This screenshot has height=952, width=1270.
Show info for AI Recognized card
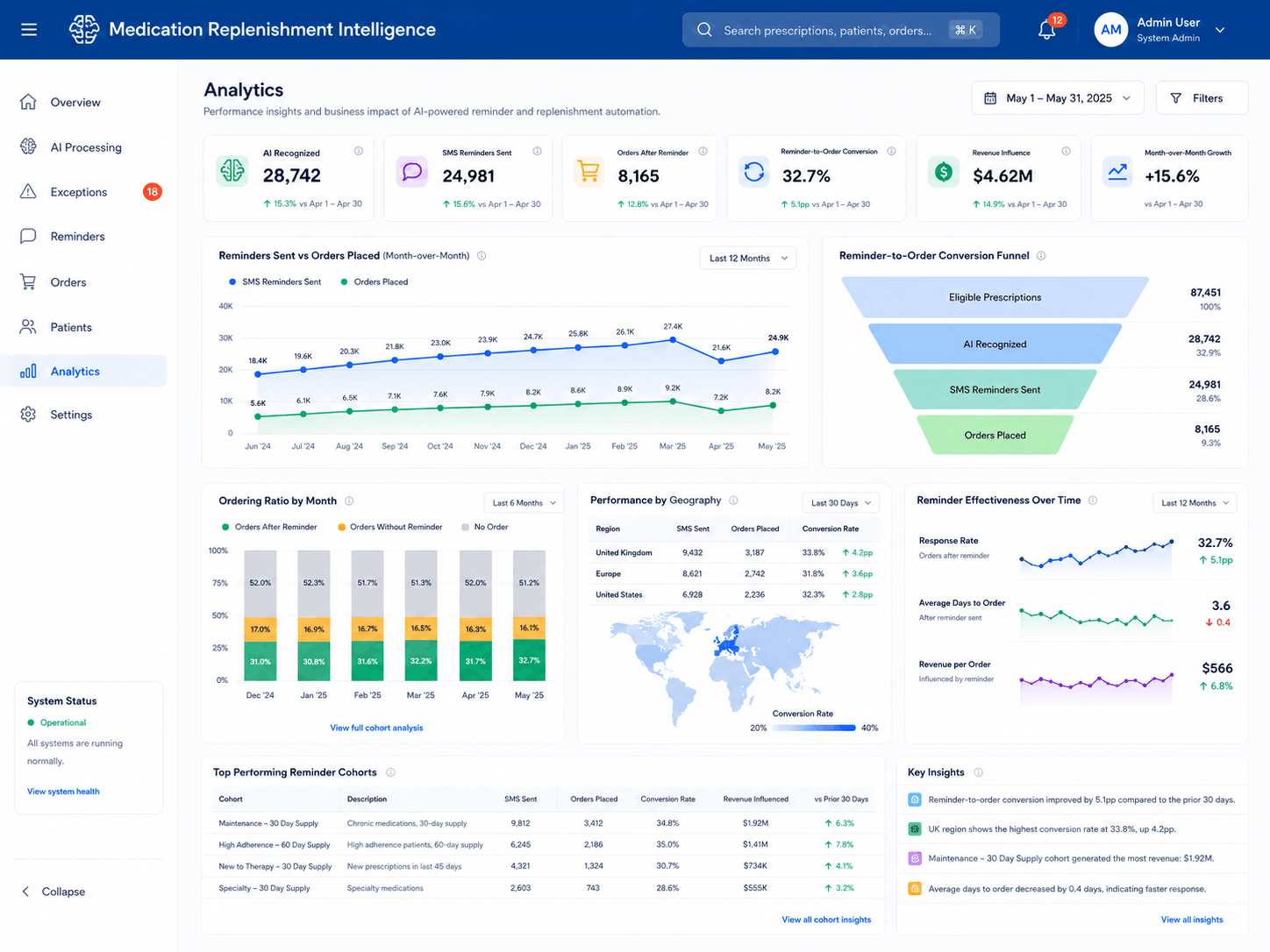pos(359,151)
